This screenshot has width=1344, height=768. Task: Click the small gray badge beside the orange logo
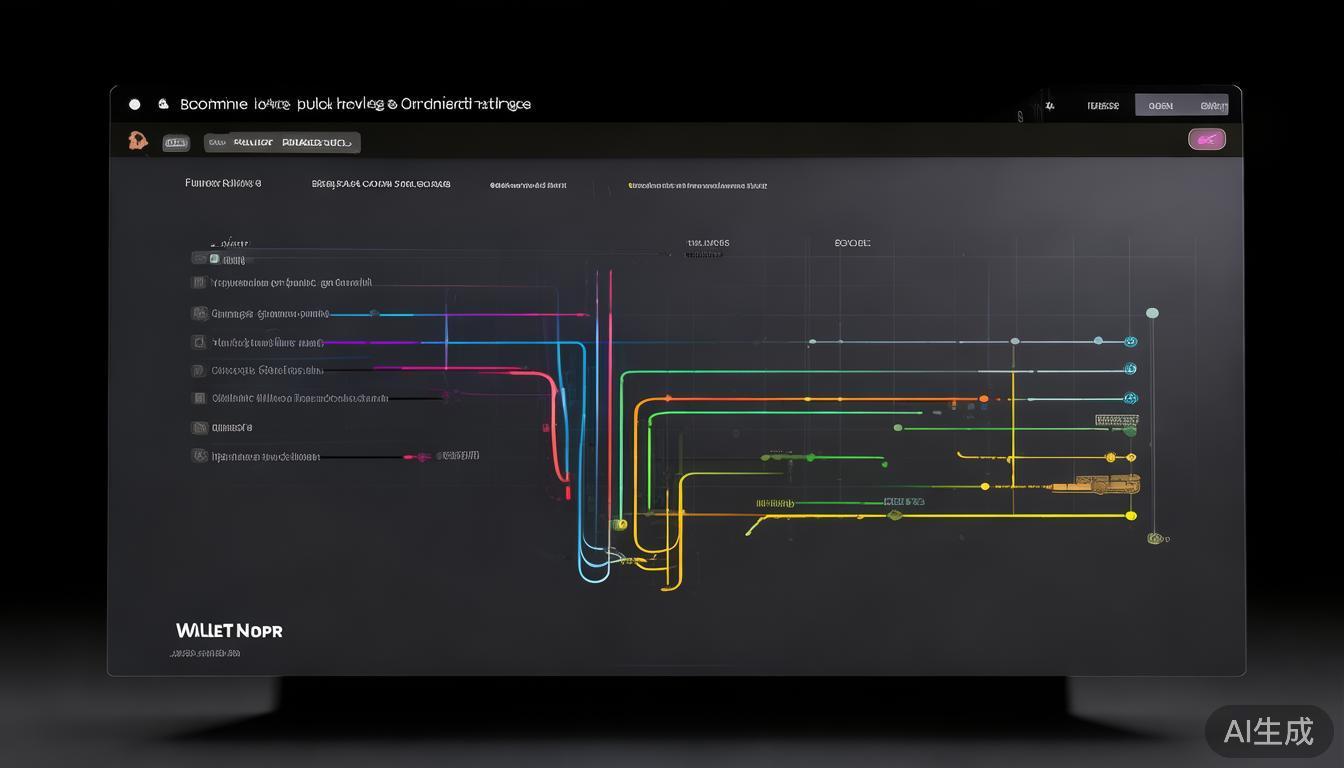click(x=176, y=143)
